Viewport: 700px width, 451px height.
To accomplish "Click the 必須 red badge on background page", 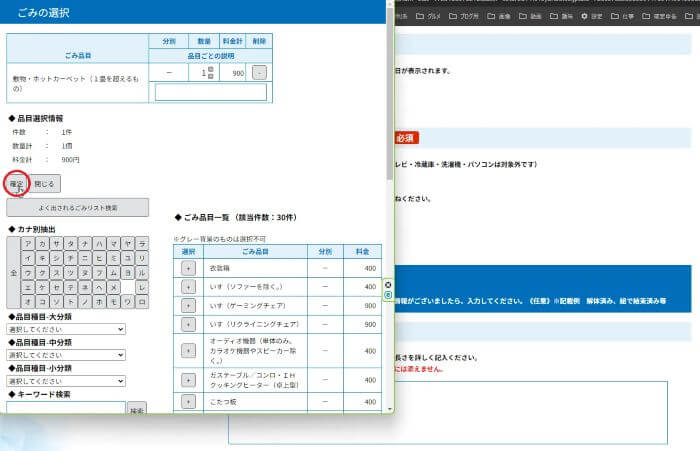I will click(406, 138).
